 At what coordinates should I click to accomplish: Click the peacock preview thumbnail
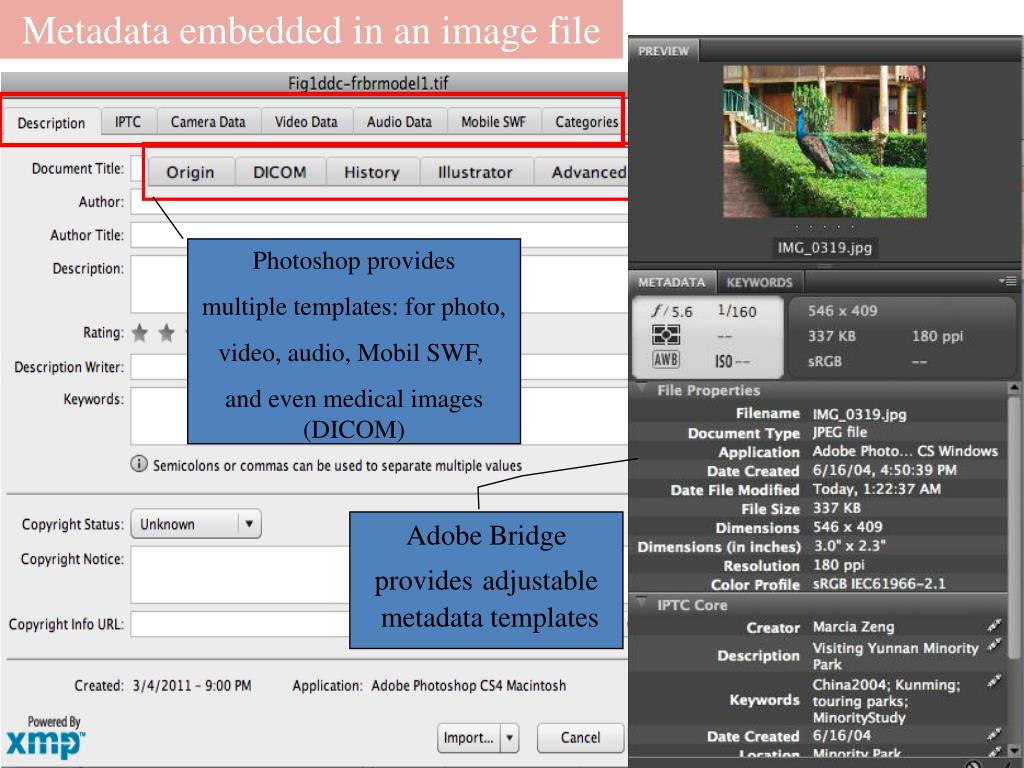click(825, 141)
